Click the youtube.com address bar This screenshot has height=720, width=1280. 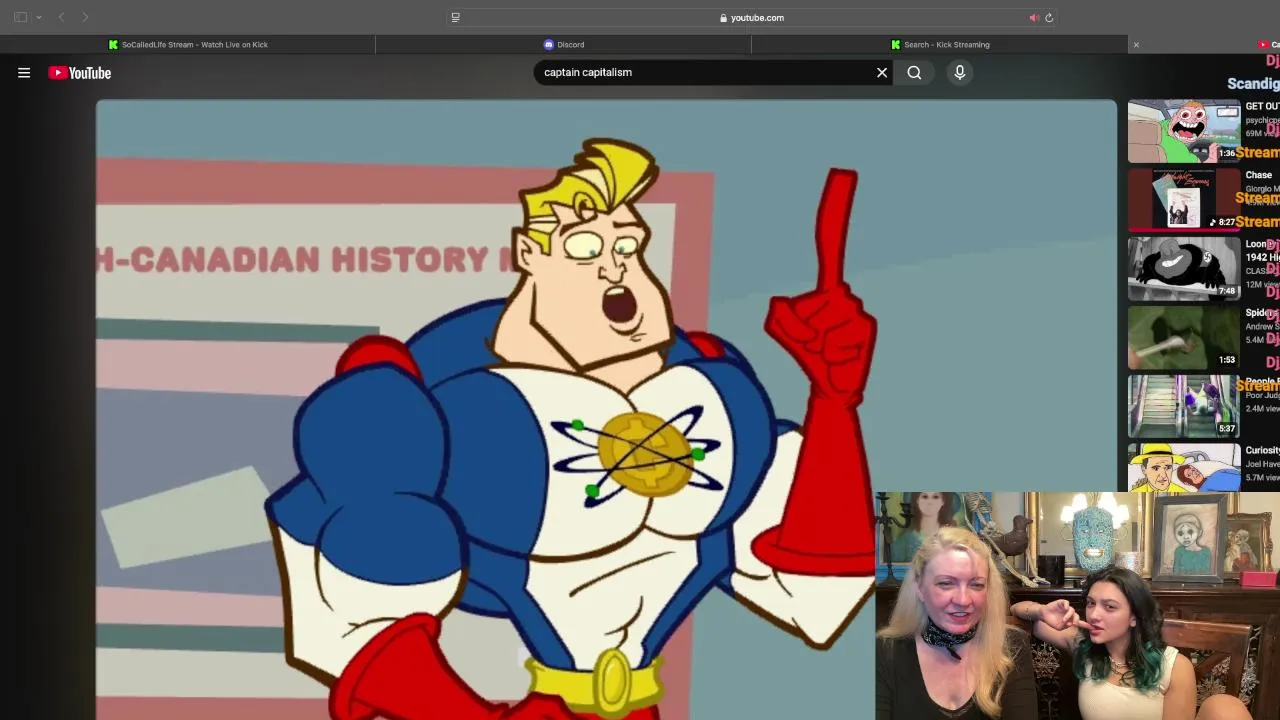[x=752, y=17]
